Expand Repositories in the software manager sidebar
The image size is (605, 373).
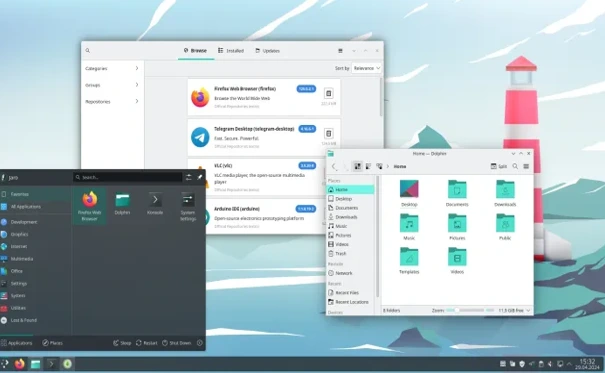[112, 101]
